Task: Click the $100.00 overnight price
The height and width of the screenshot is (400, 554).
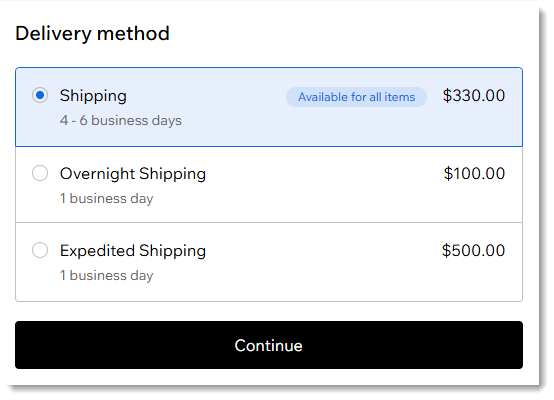Action: 474,173
